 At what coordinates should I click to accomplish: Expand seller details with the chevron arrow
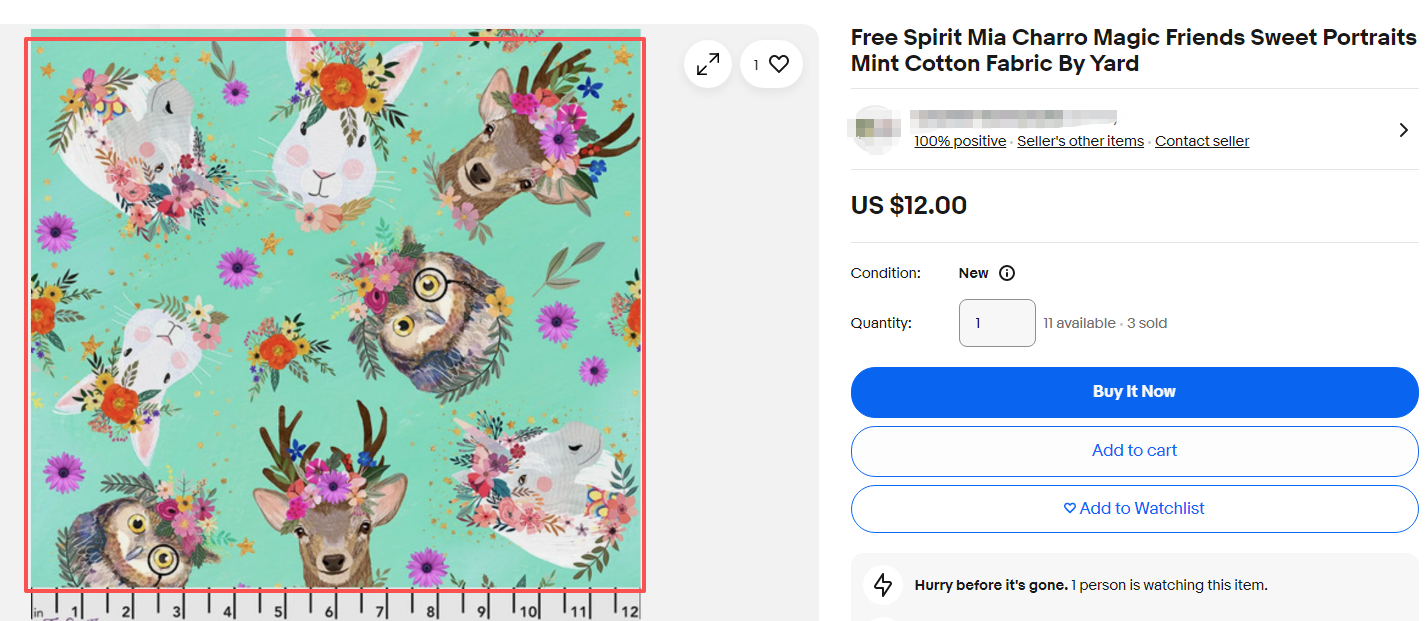pyautogui.click(x=1404, y=130)
